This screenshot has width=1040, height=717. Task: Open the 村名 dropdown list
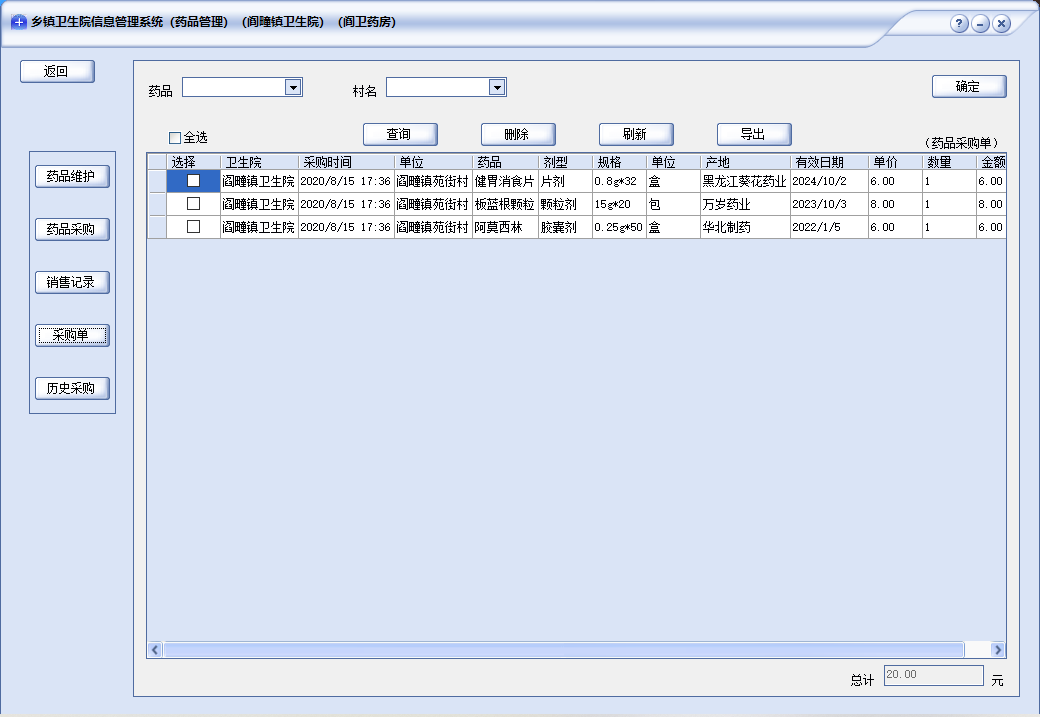(x=497, y=87)
